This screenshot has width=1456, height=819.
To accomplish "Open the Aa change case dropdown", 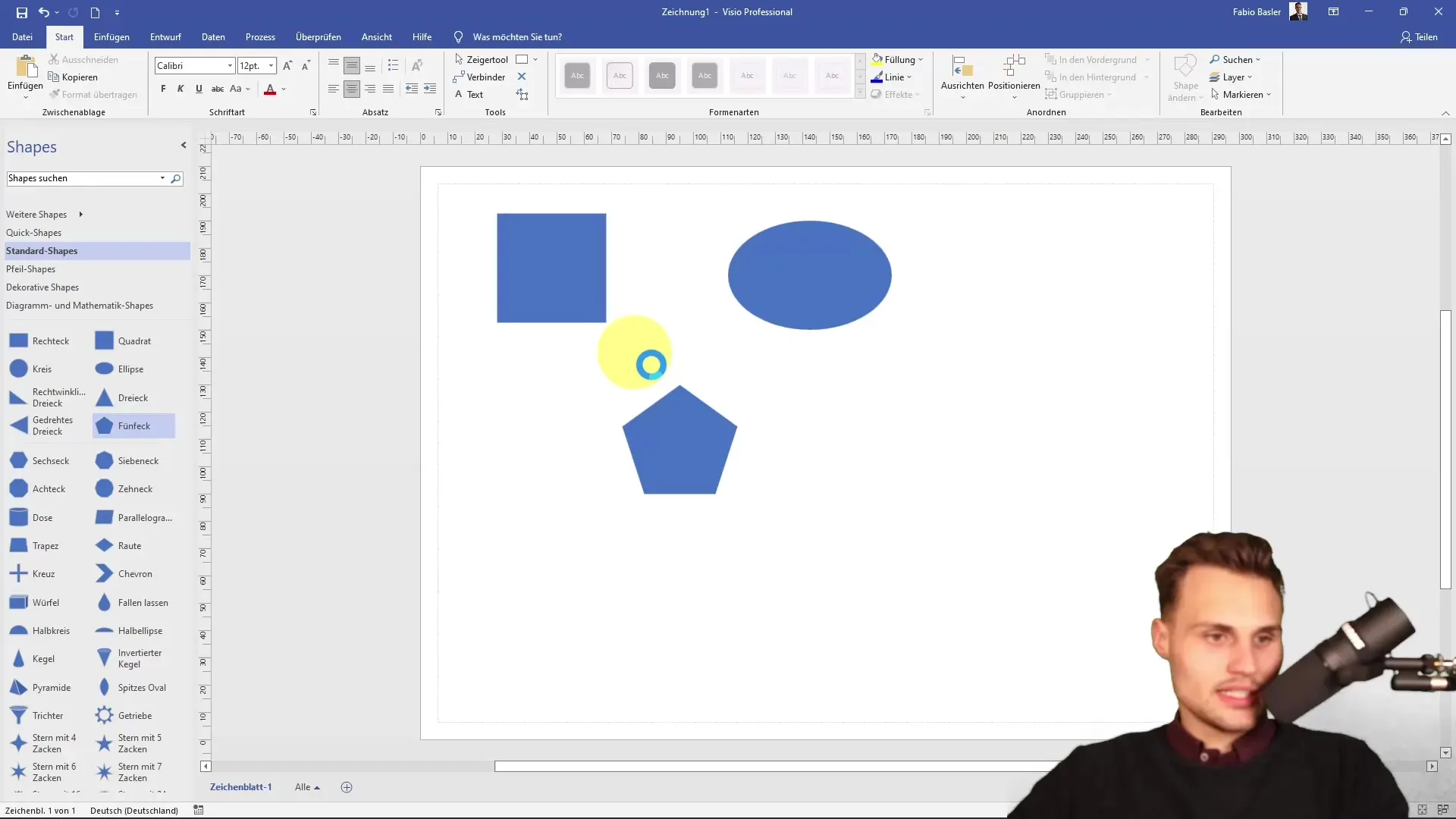I will (x=240, y=89).
